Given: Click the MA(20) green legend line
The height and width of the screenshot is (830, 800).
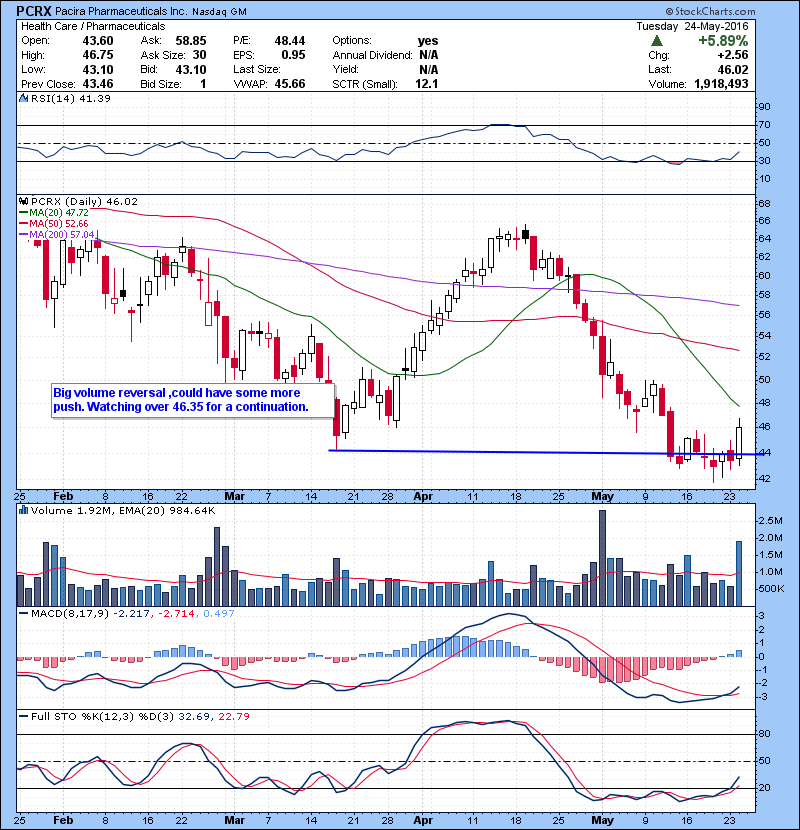Looking at the screenshot, I should point(23,213).
